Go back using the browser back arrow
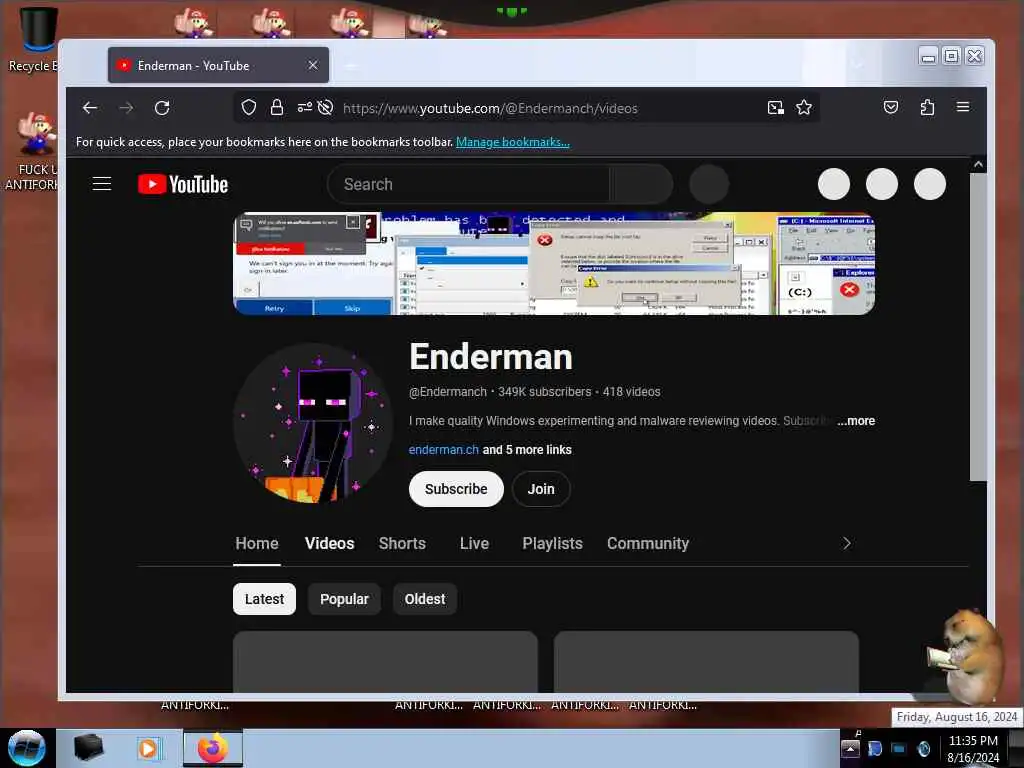The height and width of the screenshot is (768, 1024). click(x=90, y=108)
